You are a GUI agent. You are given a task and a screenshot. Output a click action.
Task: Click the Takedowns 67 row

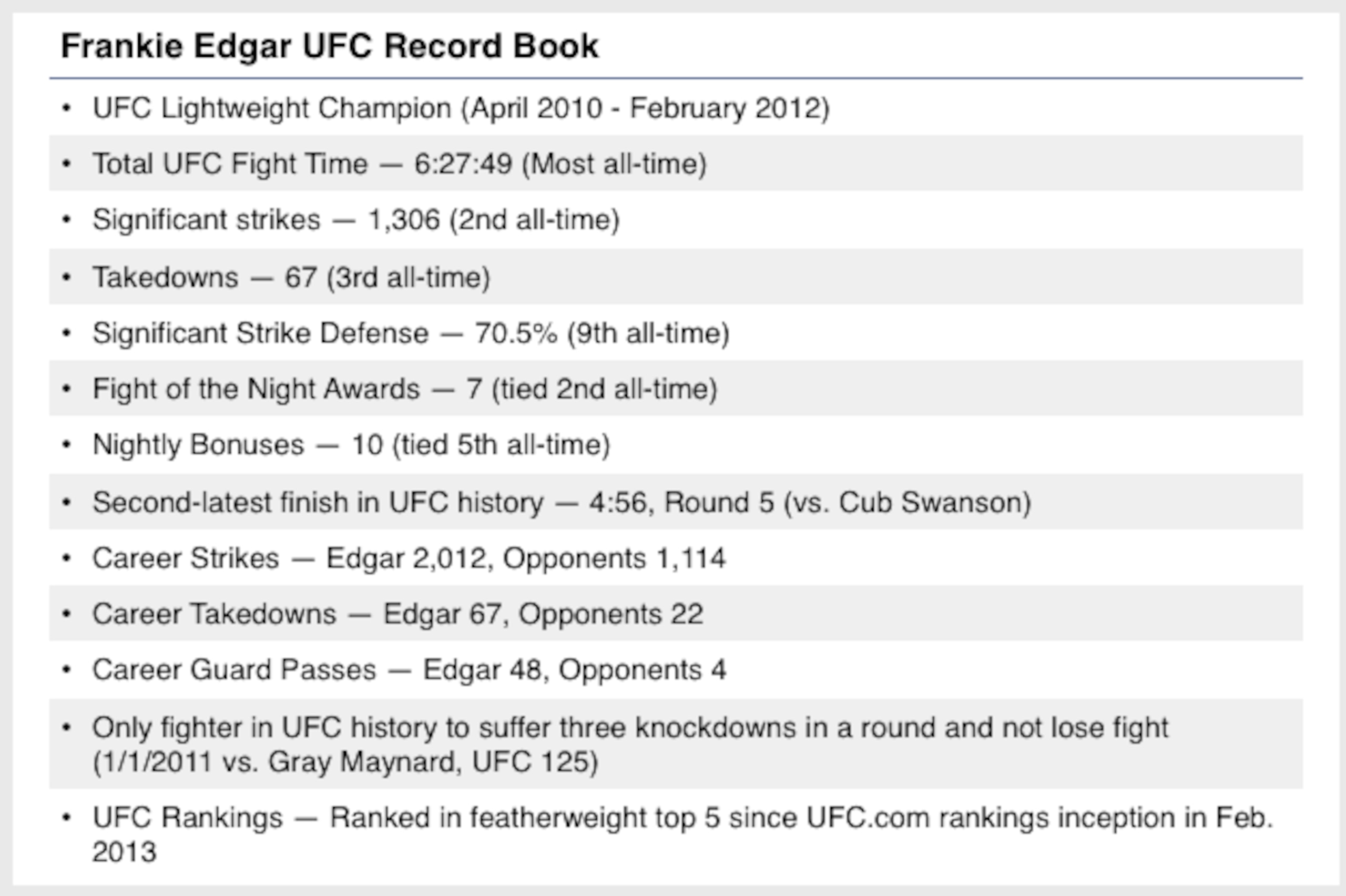pyautogui.click(x=676, y=277)
